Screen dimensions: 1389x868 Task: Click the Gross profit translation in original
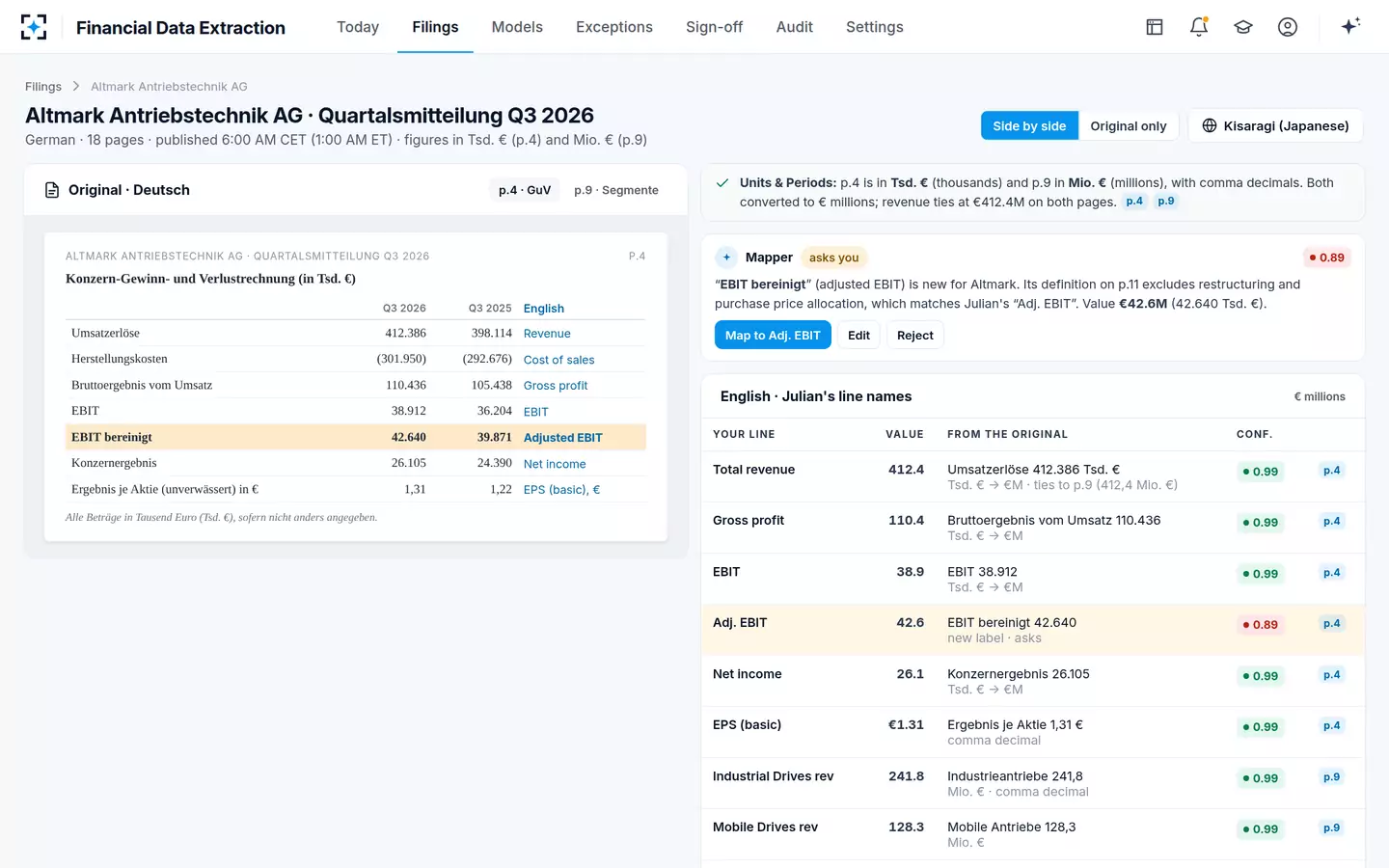coord(556,386)
